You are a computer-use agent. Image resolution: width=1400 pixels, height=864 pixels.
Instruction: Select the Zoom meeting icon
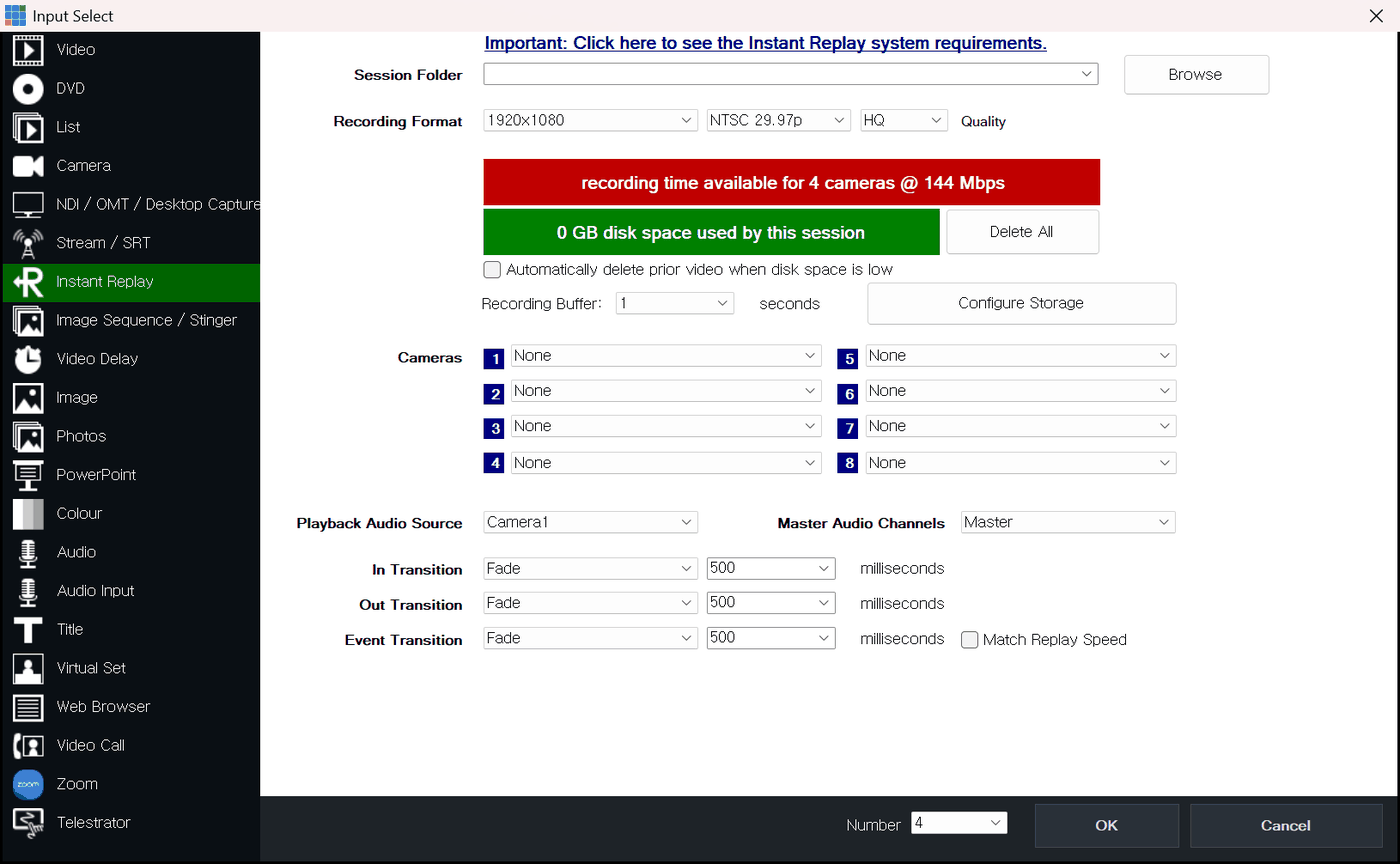(x=28, y=784)
